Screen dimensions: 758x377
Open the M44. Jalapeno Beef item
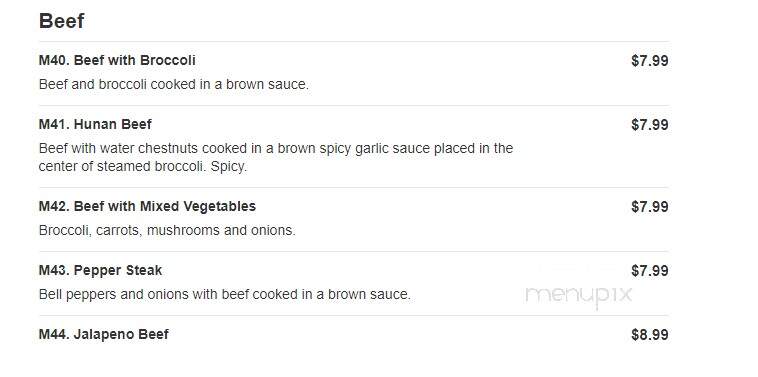103,334
